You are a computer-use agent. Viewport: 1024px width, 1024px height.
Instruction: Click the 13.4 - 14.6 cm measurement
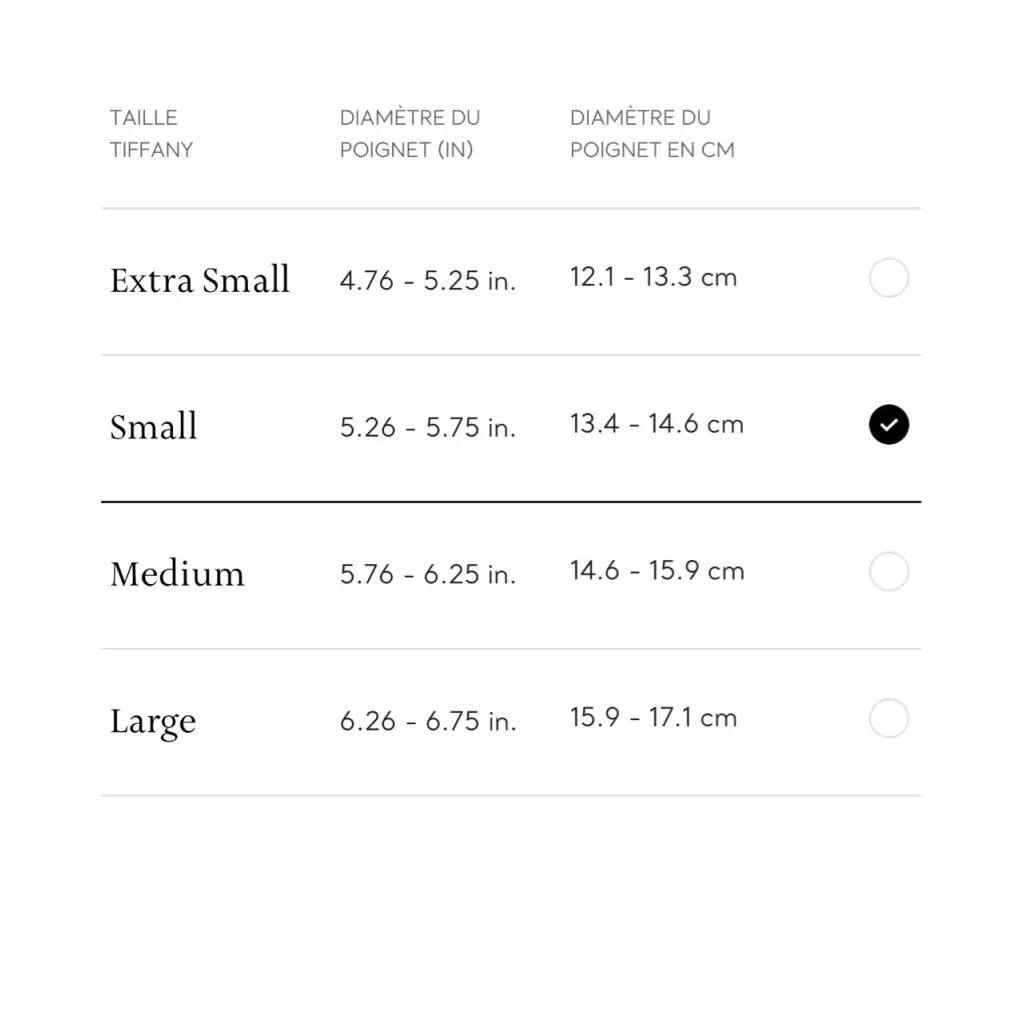coord(656,424)
